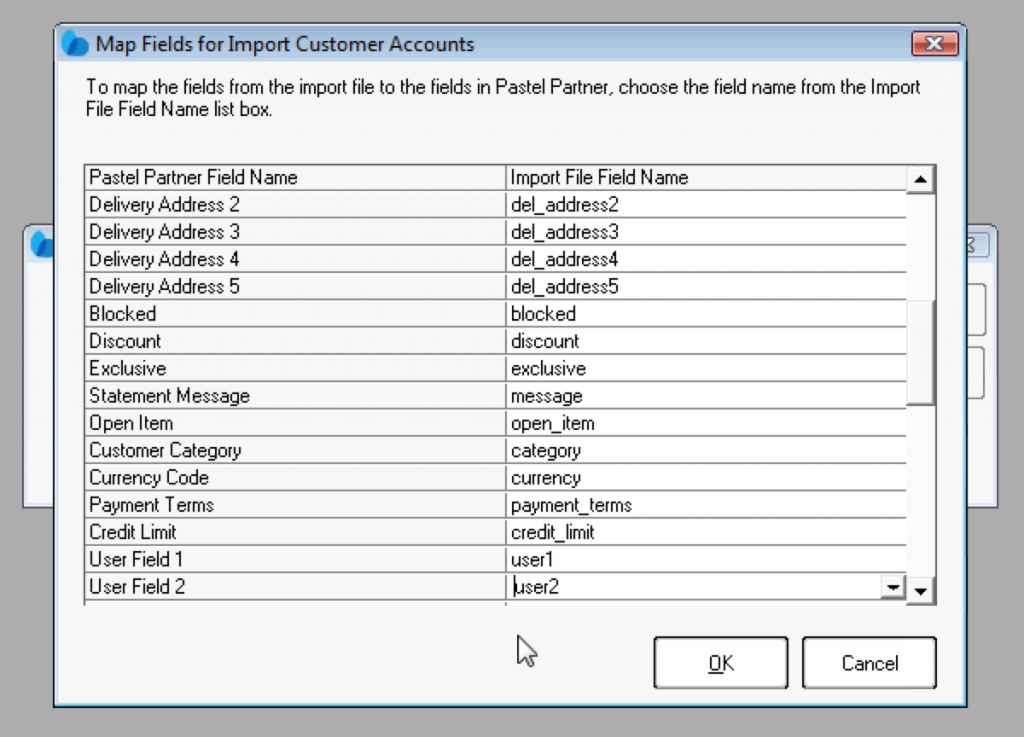Viewport: 1024px width, 737px height.
Task: Click the Delivery Address 3 row label
Action: coord(295,232)
